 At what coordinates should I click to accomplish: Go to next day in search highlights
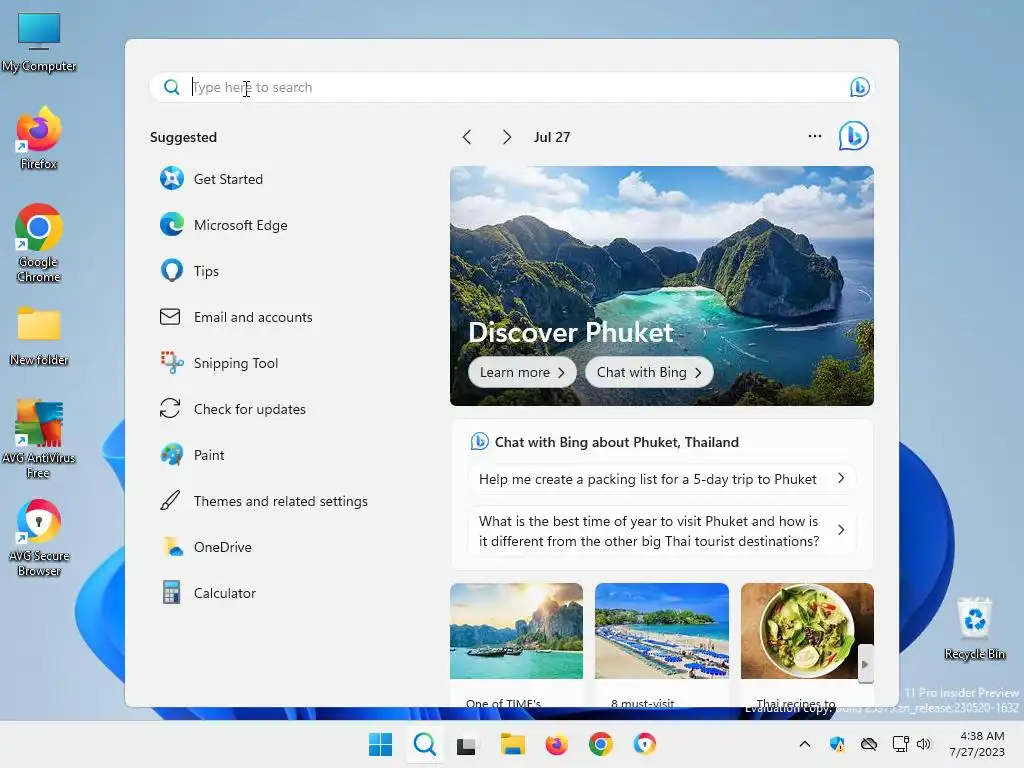tap(506, 137)
